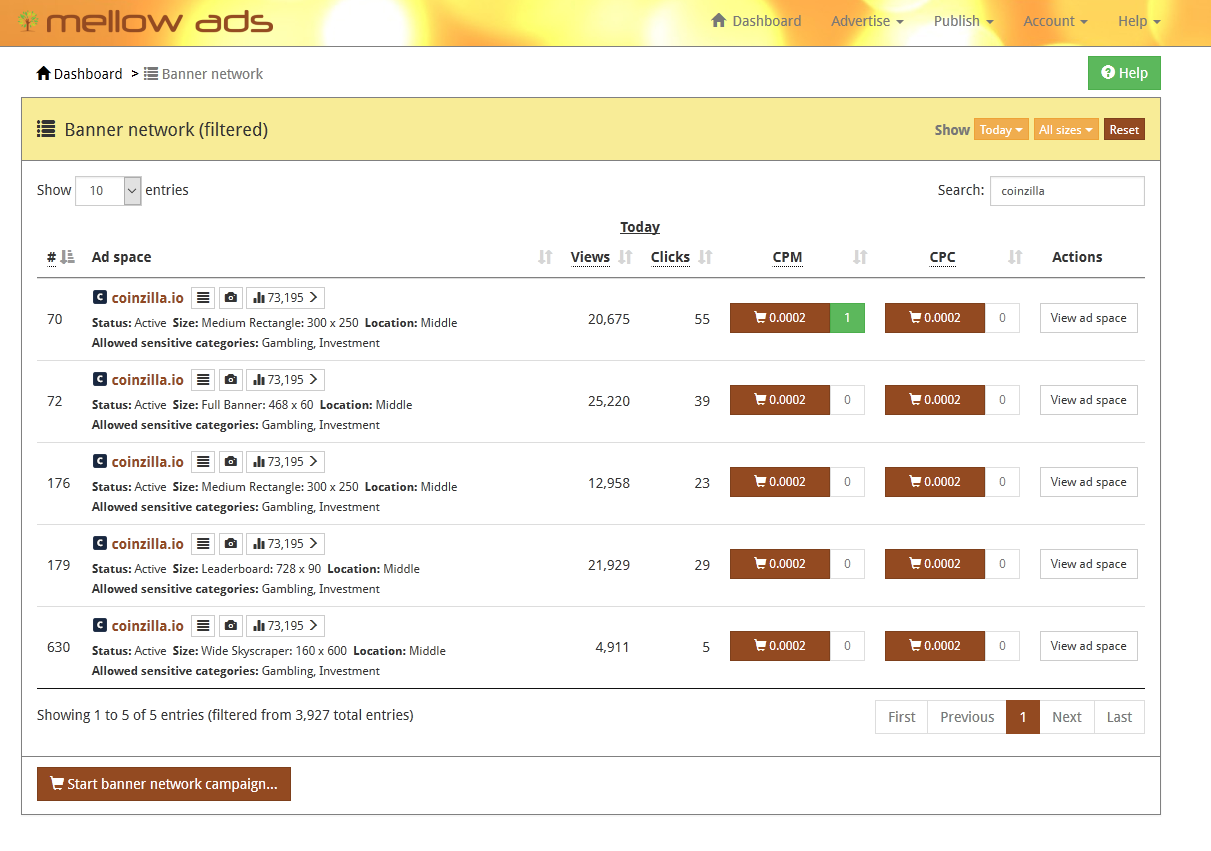The width and height of the screenshot is (1211, 851).
Task: Click the green Help button
Action: [x=1124, y=73]
